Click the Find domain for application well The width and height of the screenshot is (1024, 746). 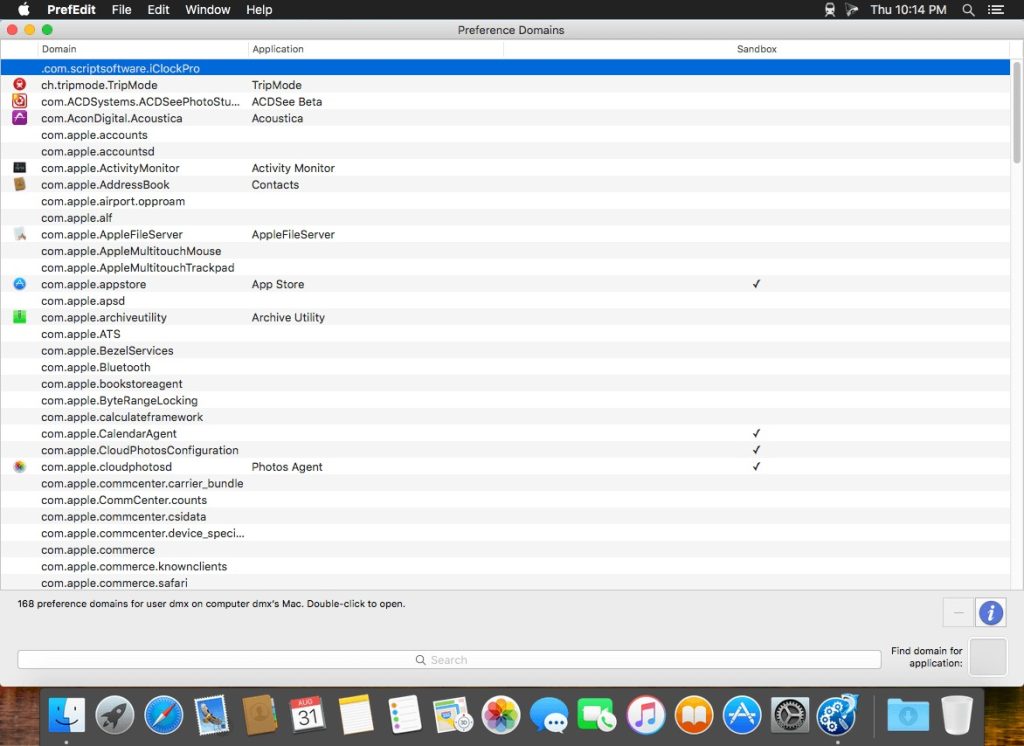[988, 657]
